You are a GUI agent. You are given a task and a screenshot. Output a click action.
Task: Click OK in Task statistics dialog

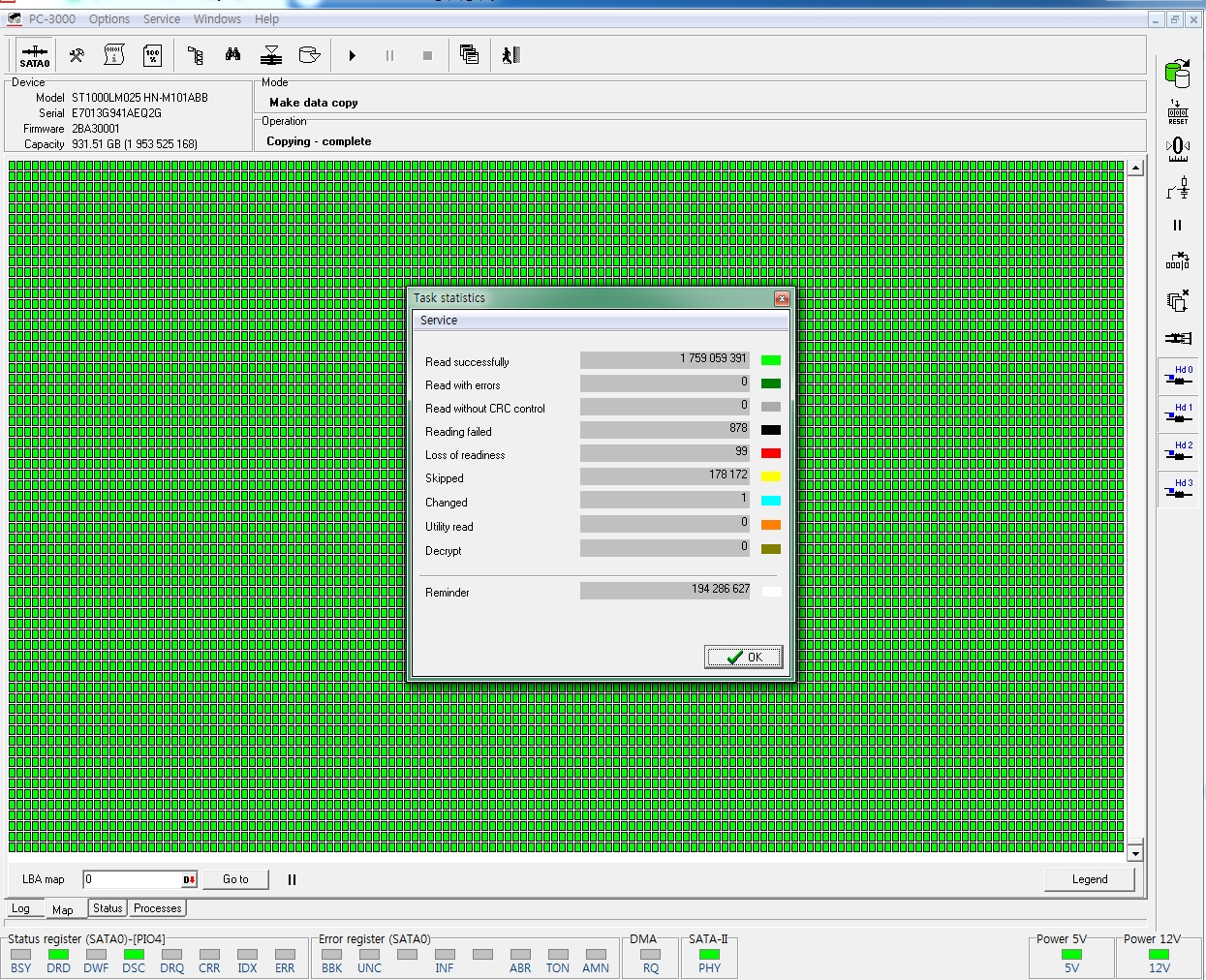[743, 658]
